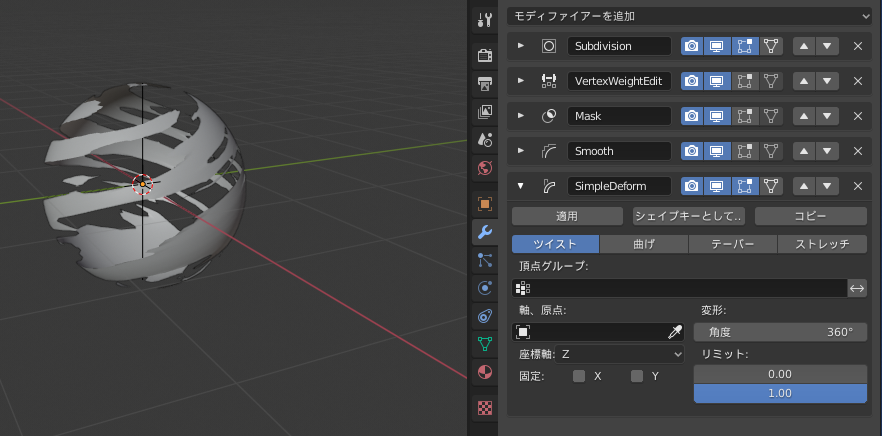
Task: Move the Smooth modifier down
Action: click(827, 151)
